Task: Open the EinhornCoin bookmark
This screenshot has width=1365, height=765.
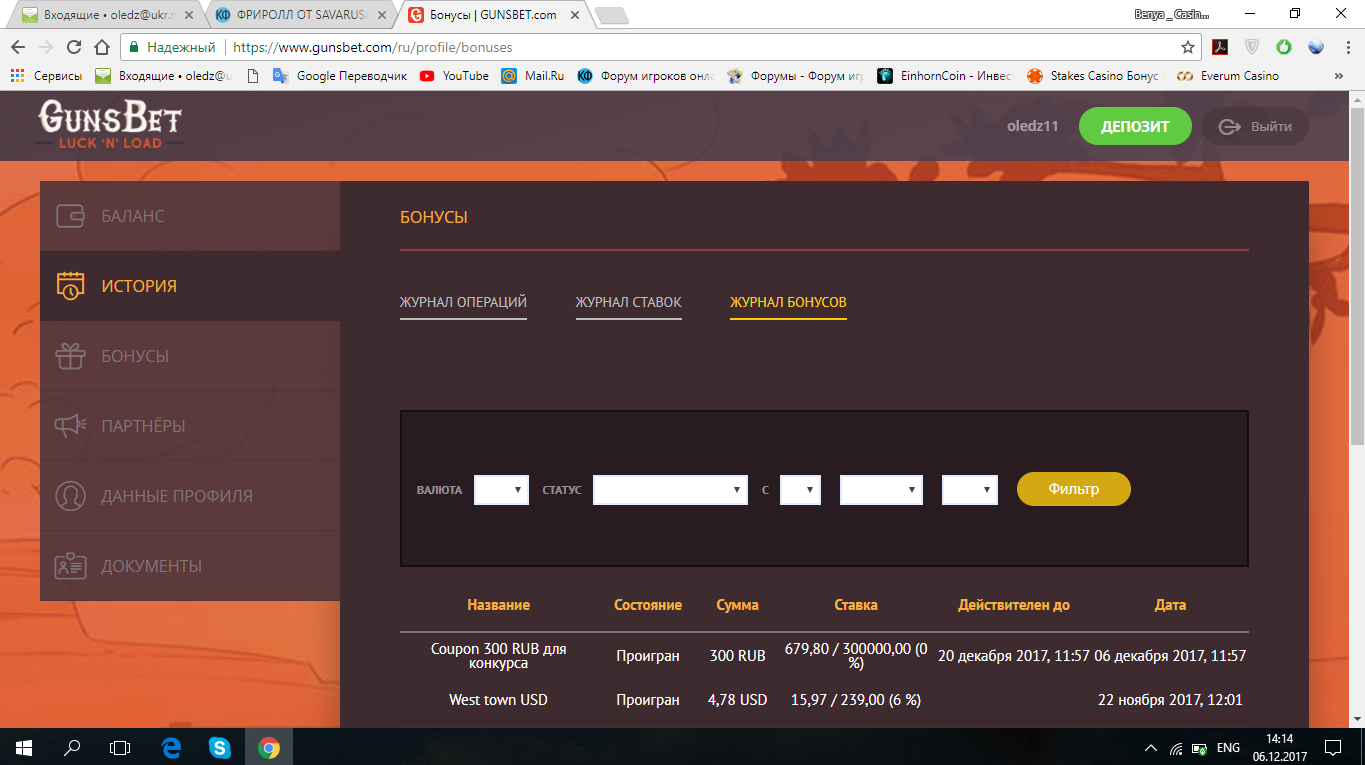Action: [x=946, y=76]
